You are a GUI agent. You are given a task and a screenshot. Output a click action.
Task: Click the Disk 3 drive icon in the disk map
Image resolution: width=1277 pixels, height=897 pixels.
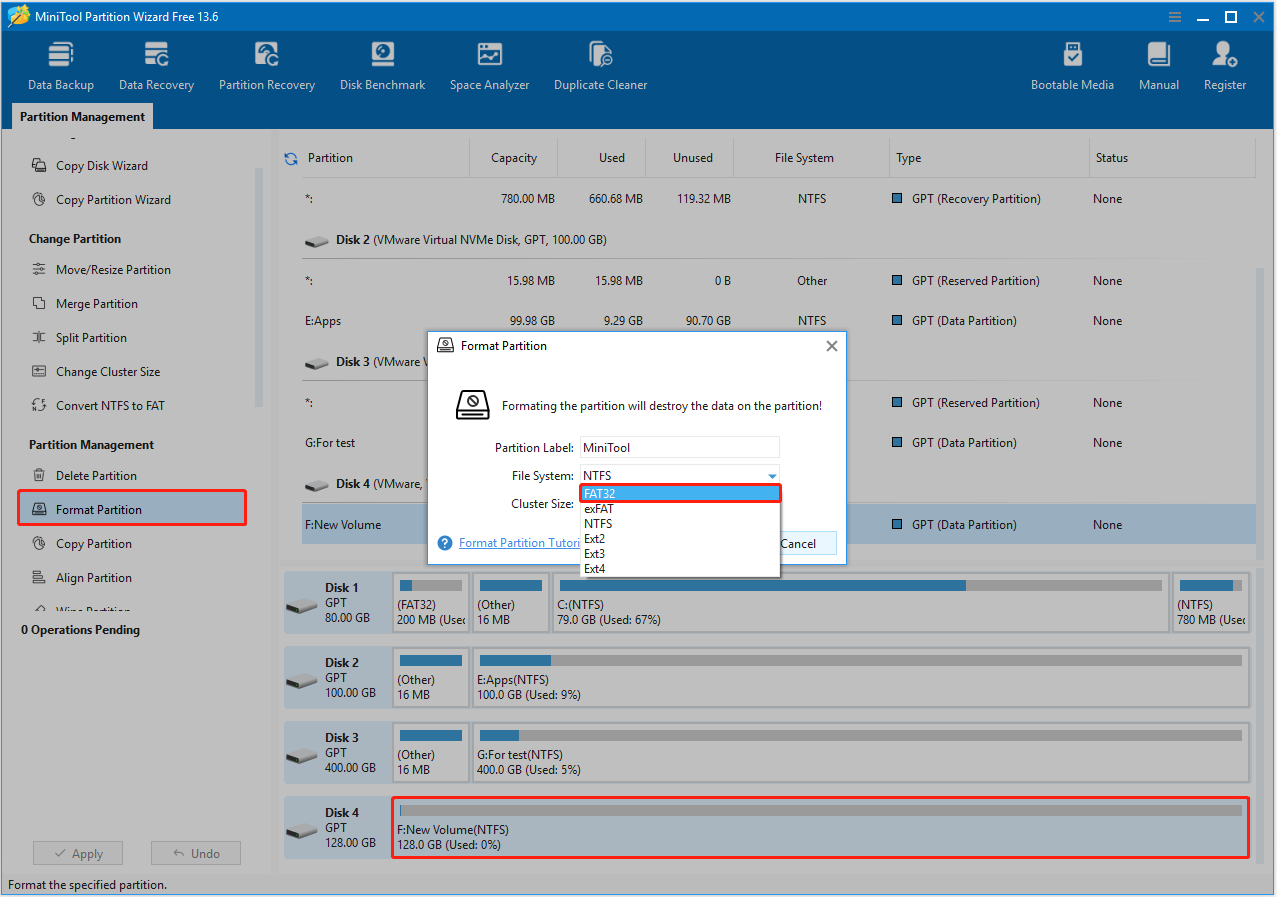pos(301,756)
